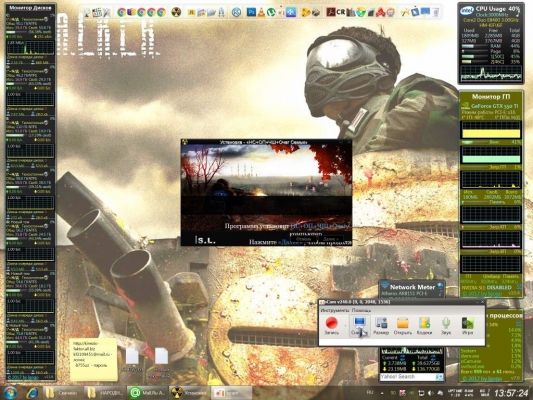The height and width of the screenshot is (400, 533).
Task: Click the 13:57:24 taskbar clock
Action: (511, 393)
